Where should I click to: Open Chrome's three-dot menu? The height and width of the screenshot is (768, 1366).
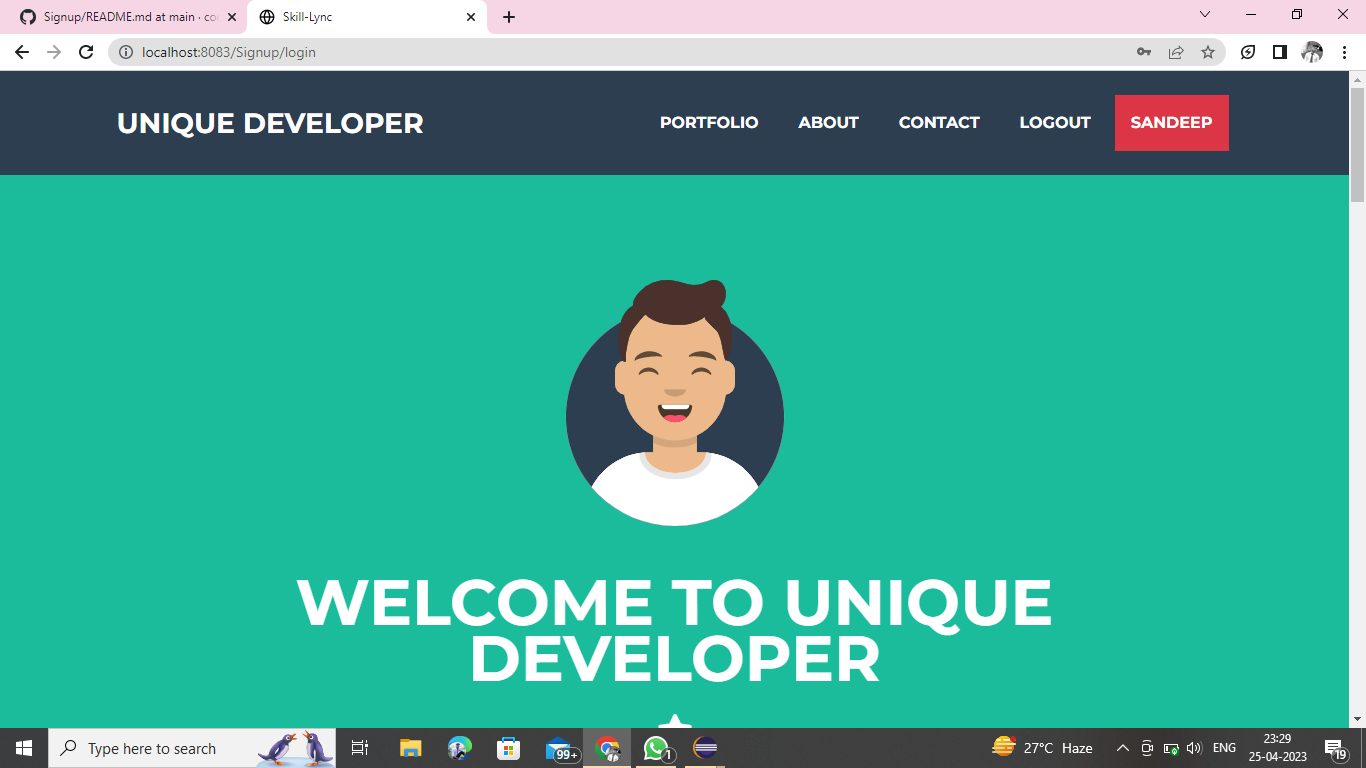pos(1345,52)
